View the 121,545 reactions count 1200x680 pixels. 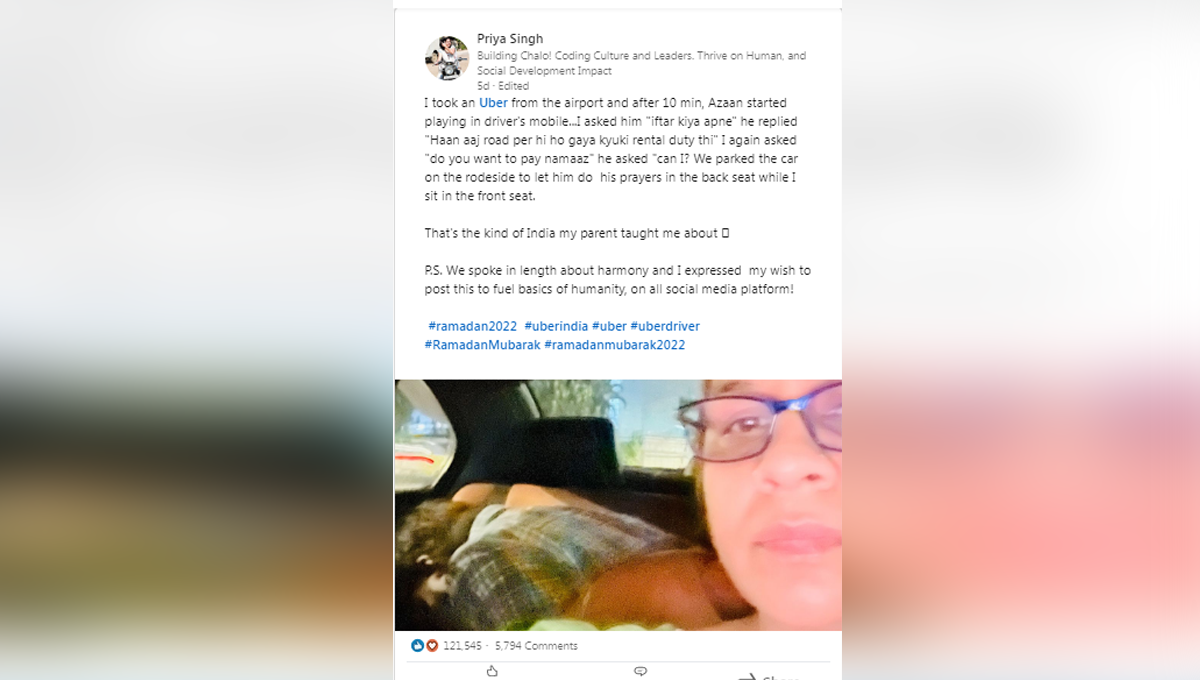click(x=463, y=646)
